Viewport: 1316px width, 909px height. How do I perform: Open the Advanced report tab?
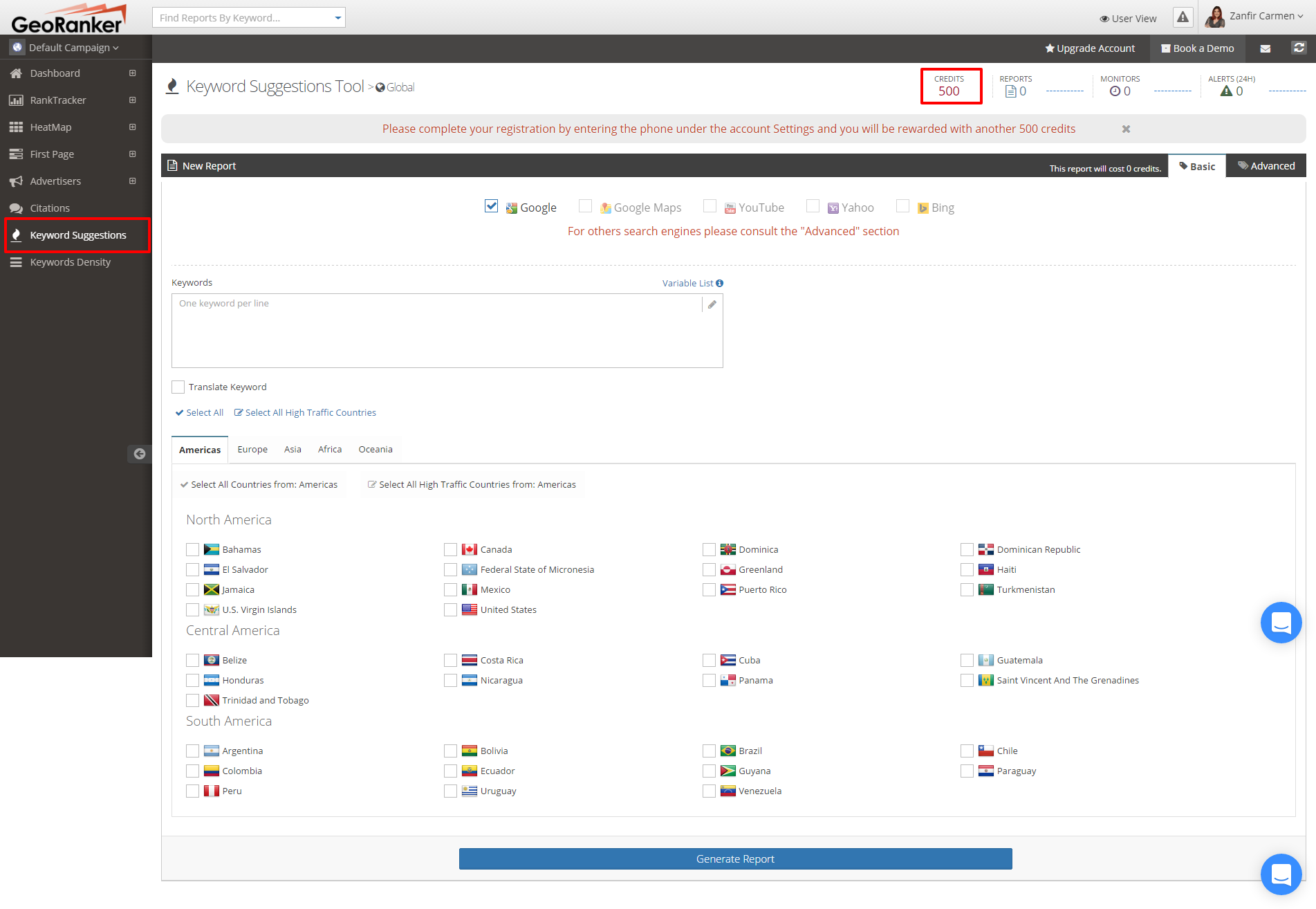click(1266, 166)
